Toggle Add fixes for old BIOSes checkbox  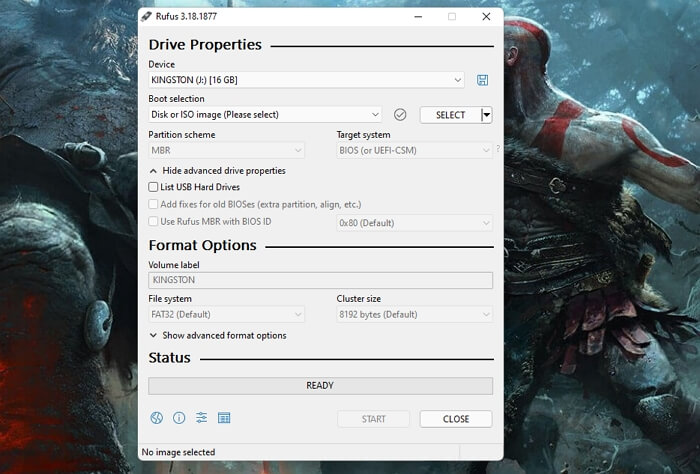[x=153, y=204]
